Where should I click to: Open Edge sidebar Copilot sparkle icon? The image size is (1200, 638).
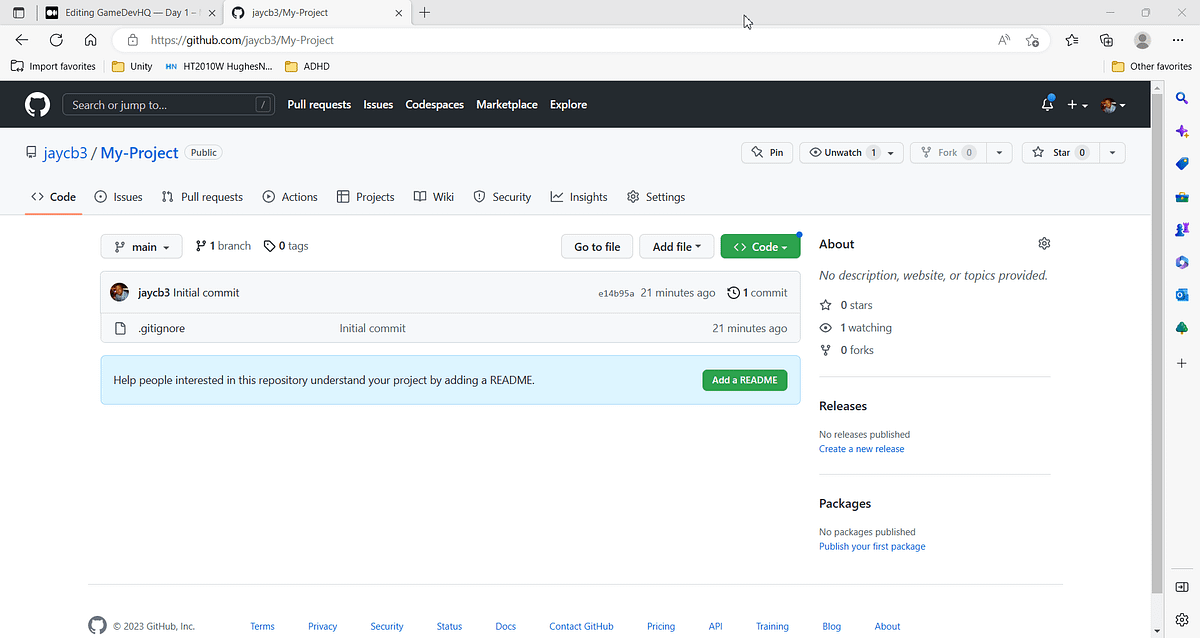click(x=1181, y=131)
